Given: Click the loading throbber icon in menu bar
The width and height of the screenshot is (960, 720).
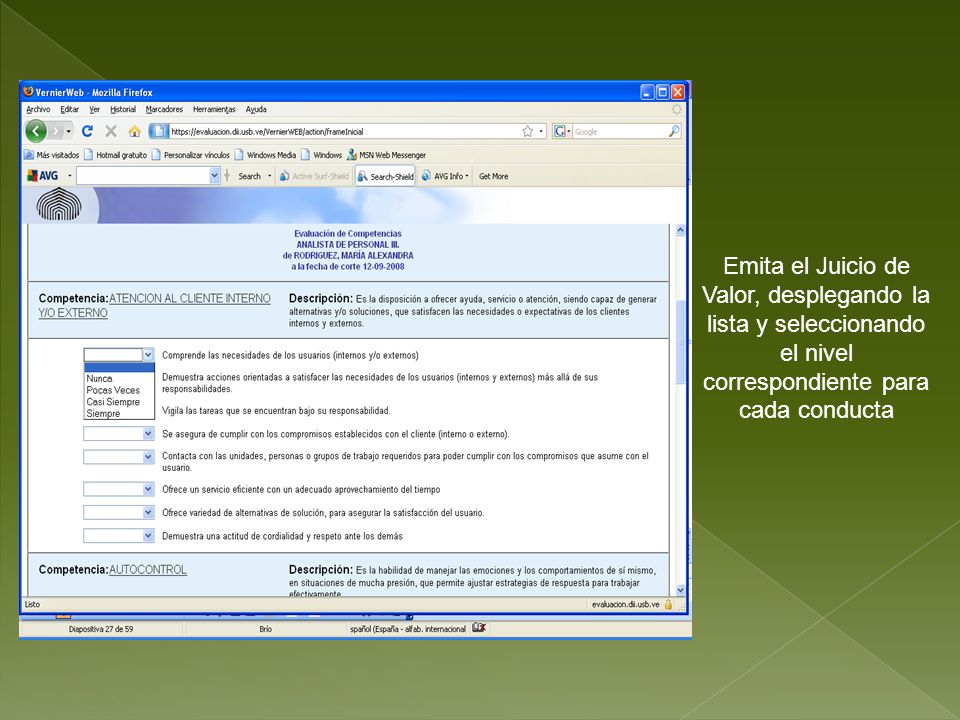Looking at the screenshot, I should coord(677,109).
